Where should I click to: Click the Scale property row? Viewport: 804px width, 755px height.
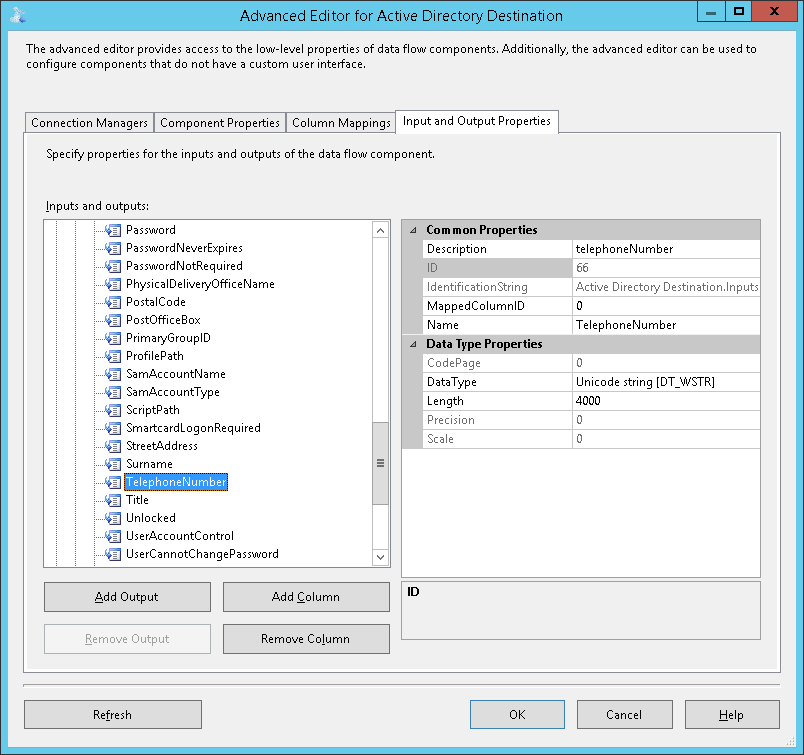[591, 439]
